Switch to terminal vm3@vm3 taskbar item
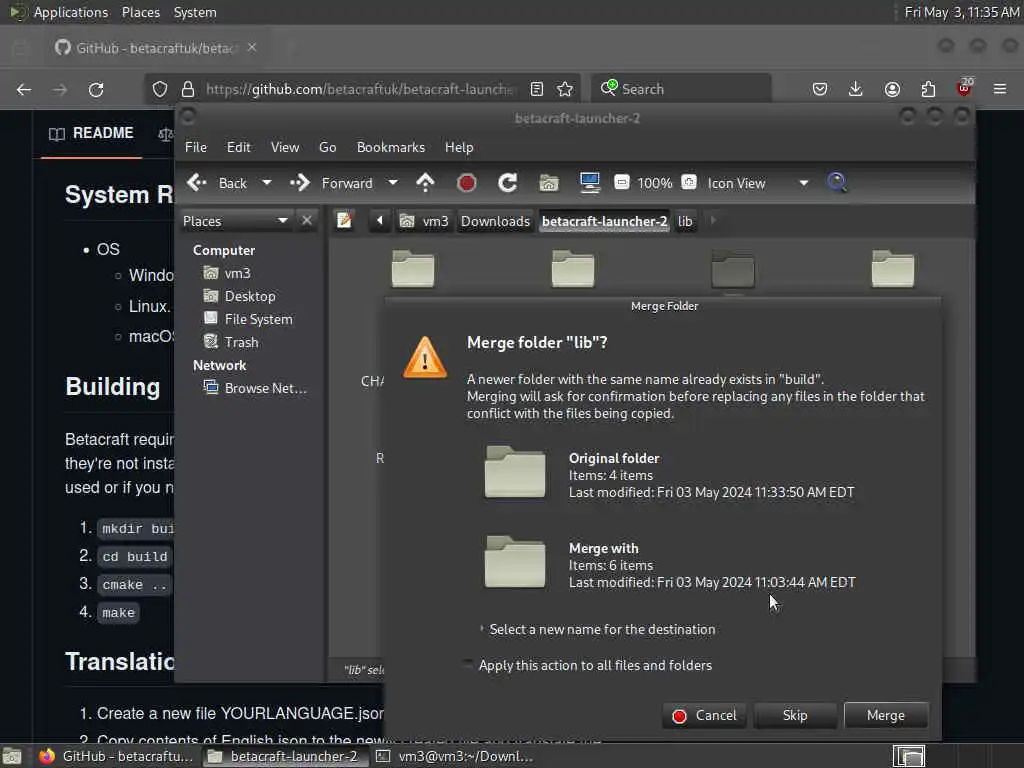 click(x=455, y=756)
